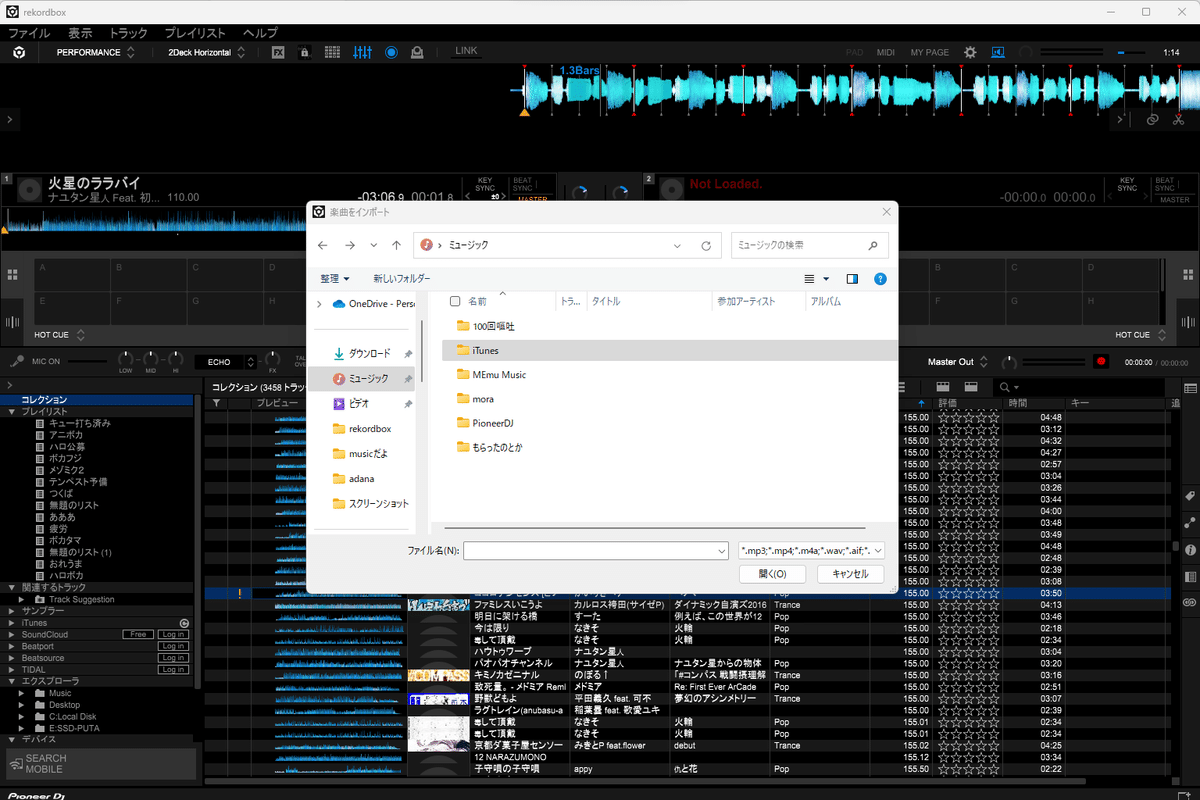This screenshot has height=800, width=1200.
Task: Toggle the preview pane in import dialog
Action: (x=852, y=279)
